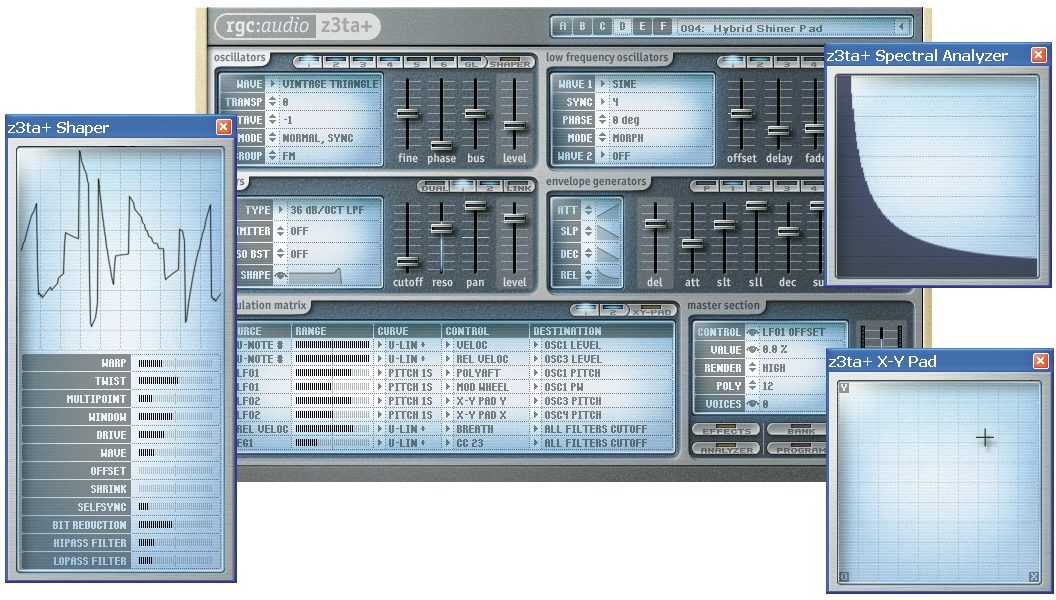The height and width of the screenshot is (600, 1056).
Task: Select LFO tab 3
Action: (787, 63)
